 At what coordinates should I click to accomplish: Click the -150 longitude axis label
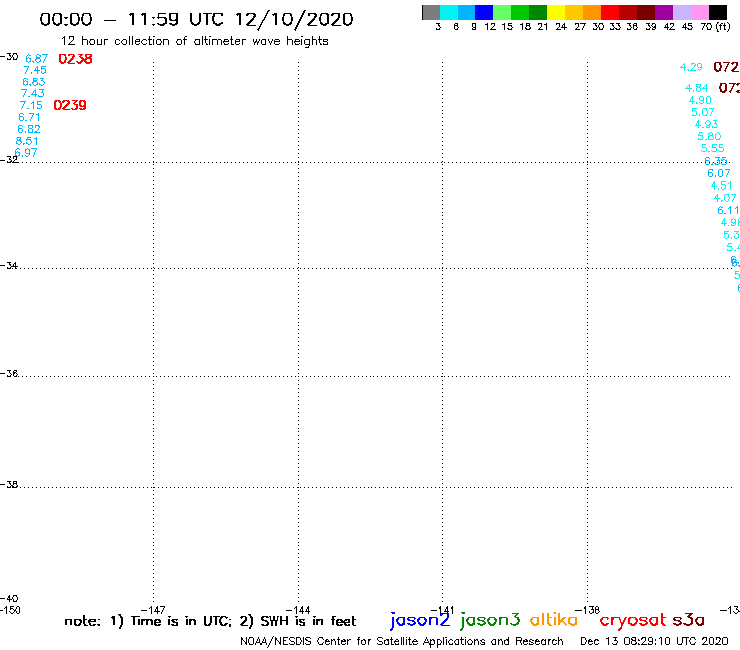10,610
